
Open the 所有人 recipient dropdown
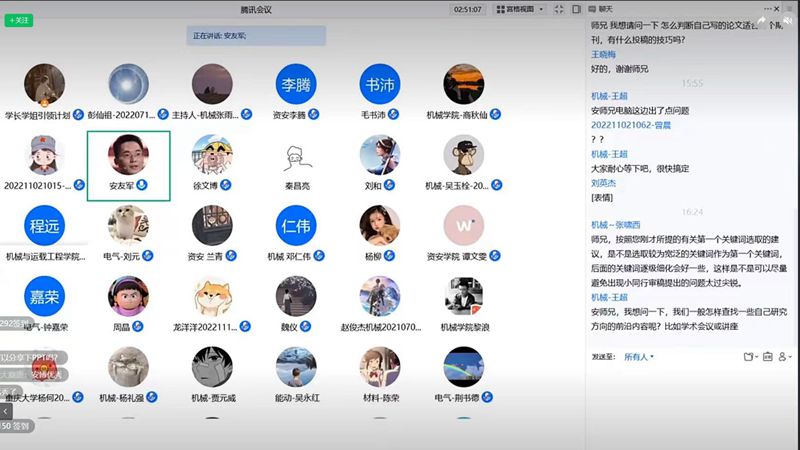[x=639, y=357]
